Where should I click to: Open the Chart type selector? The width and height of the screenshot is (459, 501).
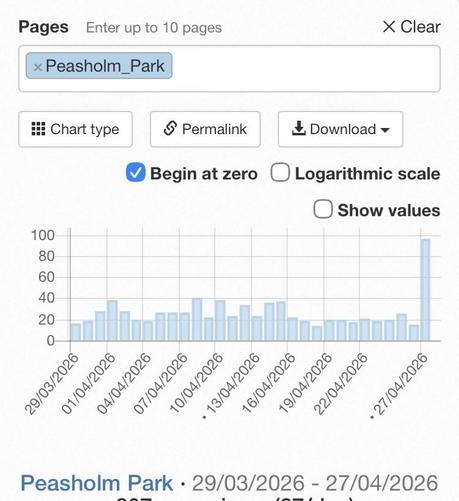pyautogui.click(x=75, y=129)
